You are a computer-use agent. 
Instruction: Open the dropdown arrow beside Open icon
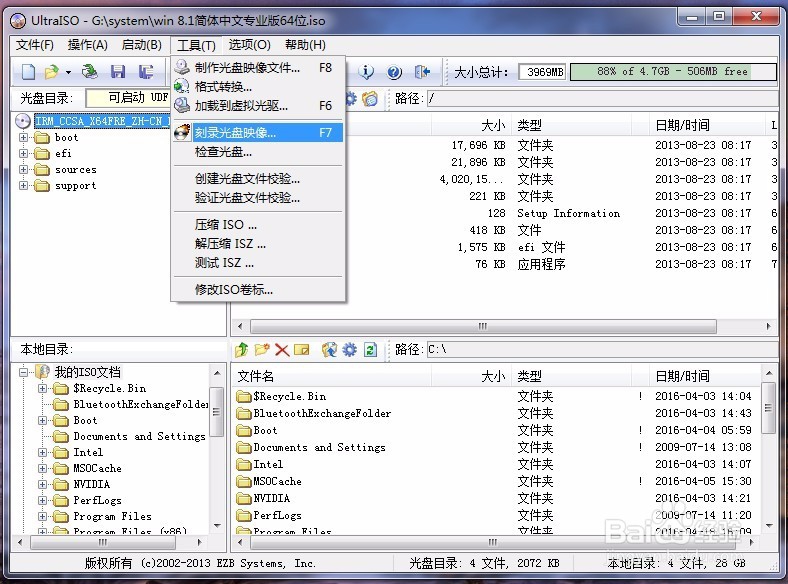68,72
